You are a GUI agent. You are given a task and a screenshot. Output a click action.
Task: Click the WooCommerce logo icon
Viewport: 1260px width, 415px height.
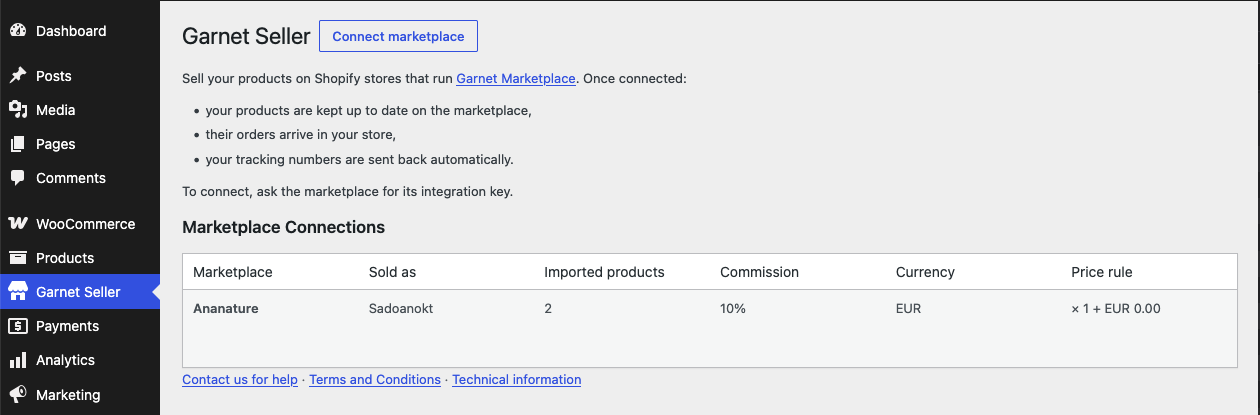point(18,224)
